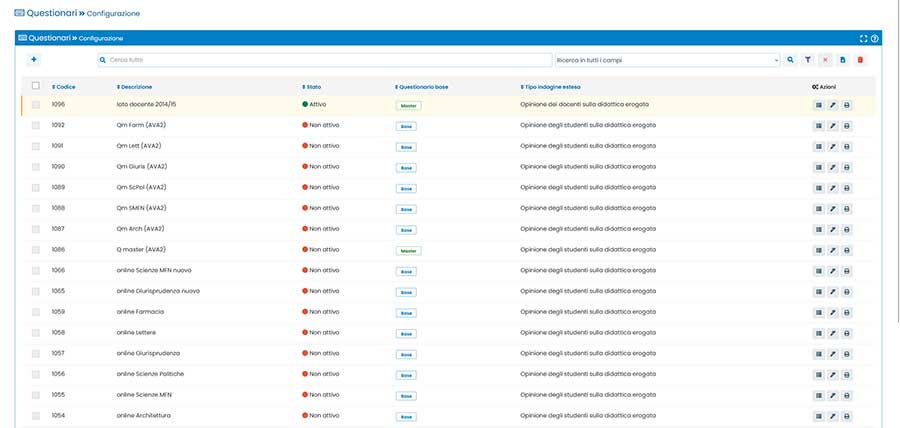Click the blue document export icon
This screenshot has height=428, width=900.
coord(842,60)
